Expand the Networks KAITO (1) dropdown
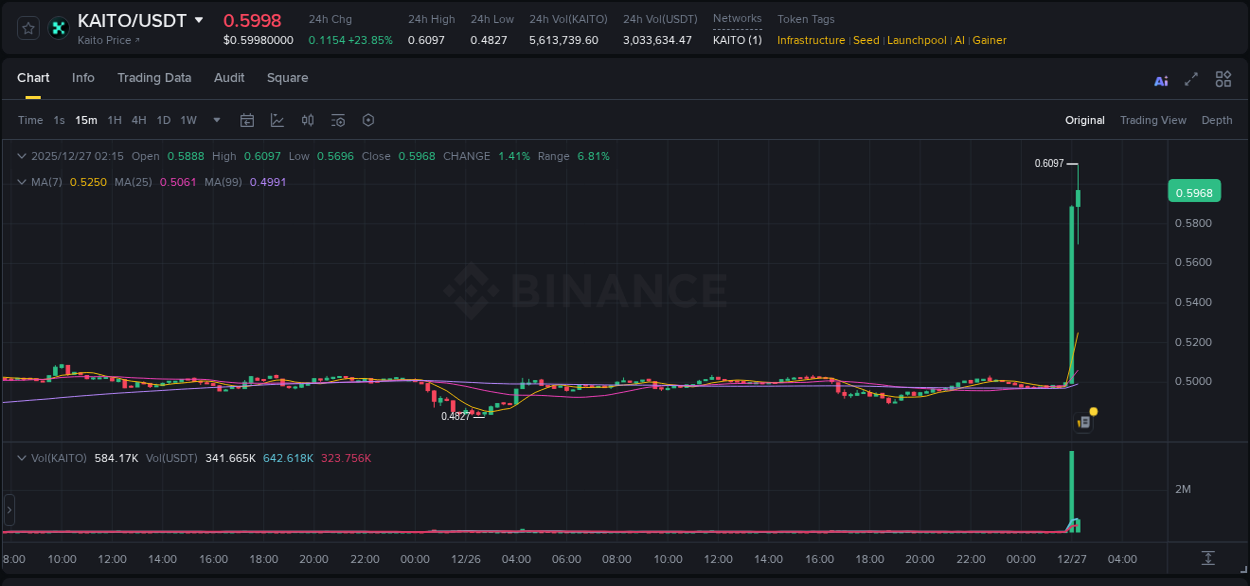Viewport: 1250px width, 586px height. [737, 40]
